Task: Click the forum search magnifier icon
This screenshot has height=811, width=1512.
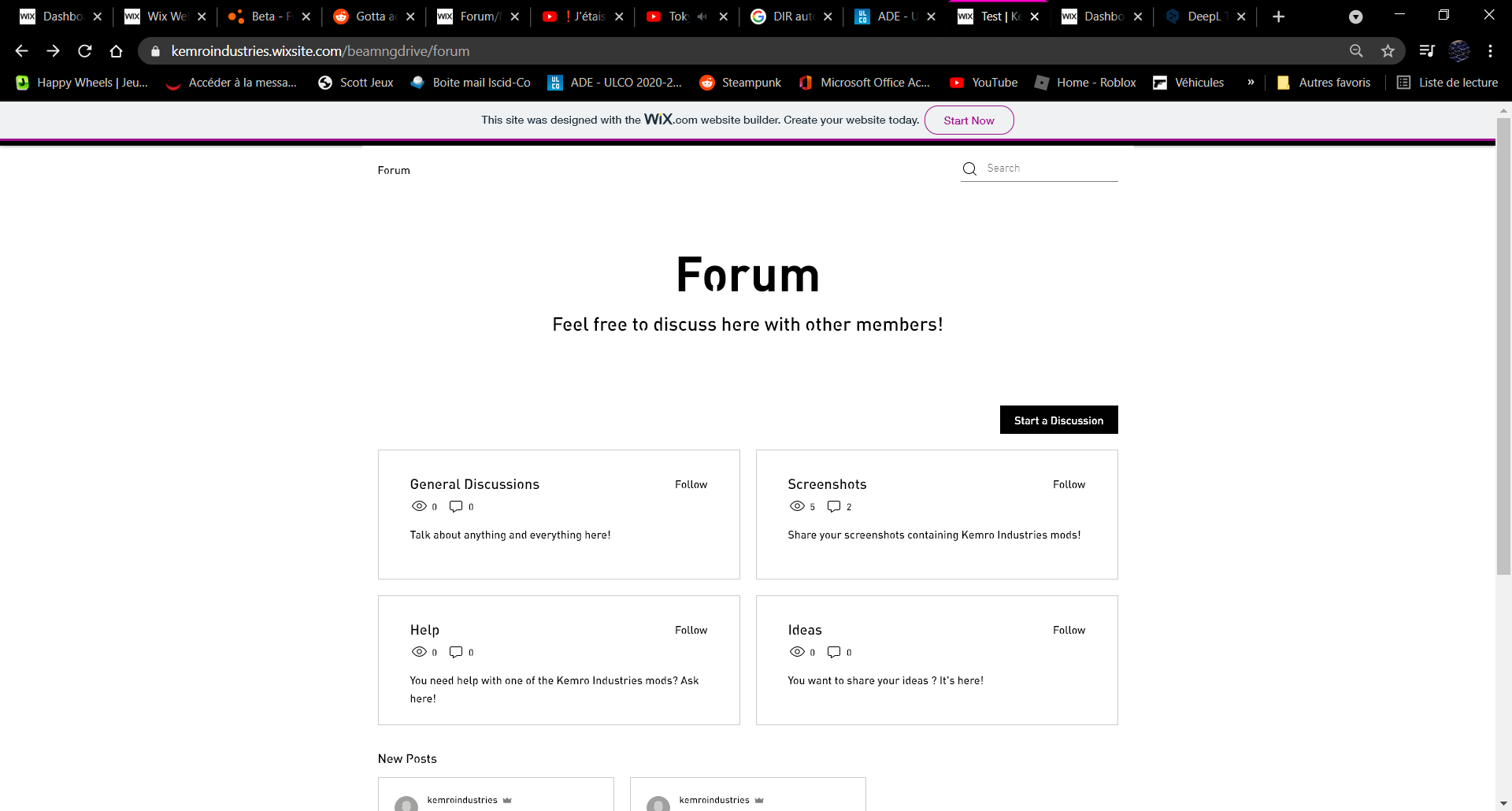Action: click(969, 168)
